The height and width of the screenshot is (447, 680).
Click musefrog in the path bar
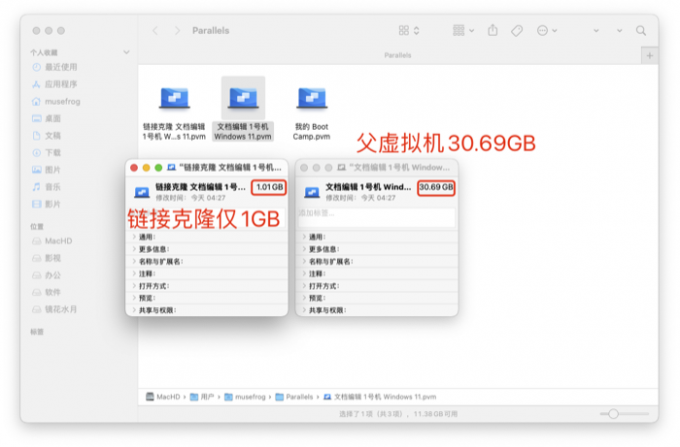coord(245,397)
